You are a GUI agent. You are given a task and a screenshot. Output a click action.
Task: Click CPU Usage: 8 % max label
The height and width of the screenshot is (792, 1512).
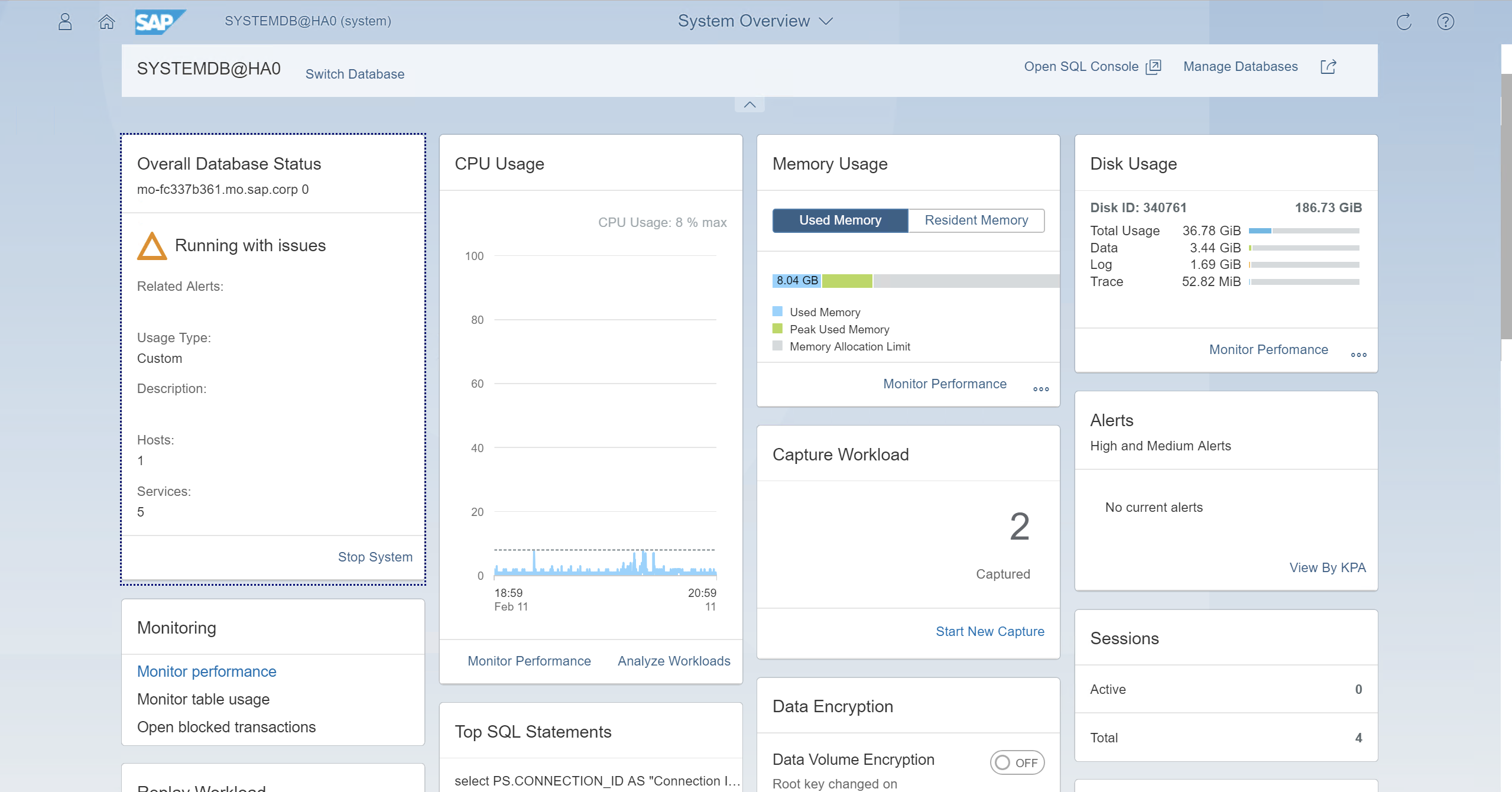[x=662, y=223]
